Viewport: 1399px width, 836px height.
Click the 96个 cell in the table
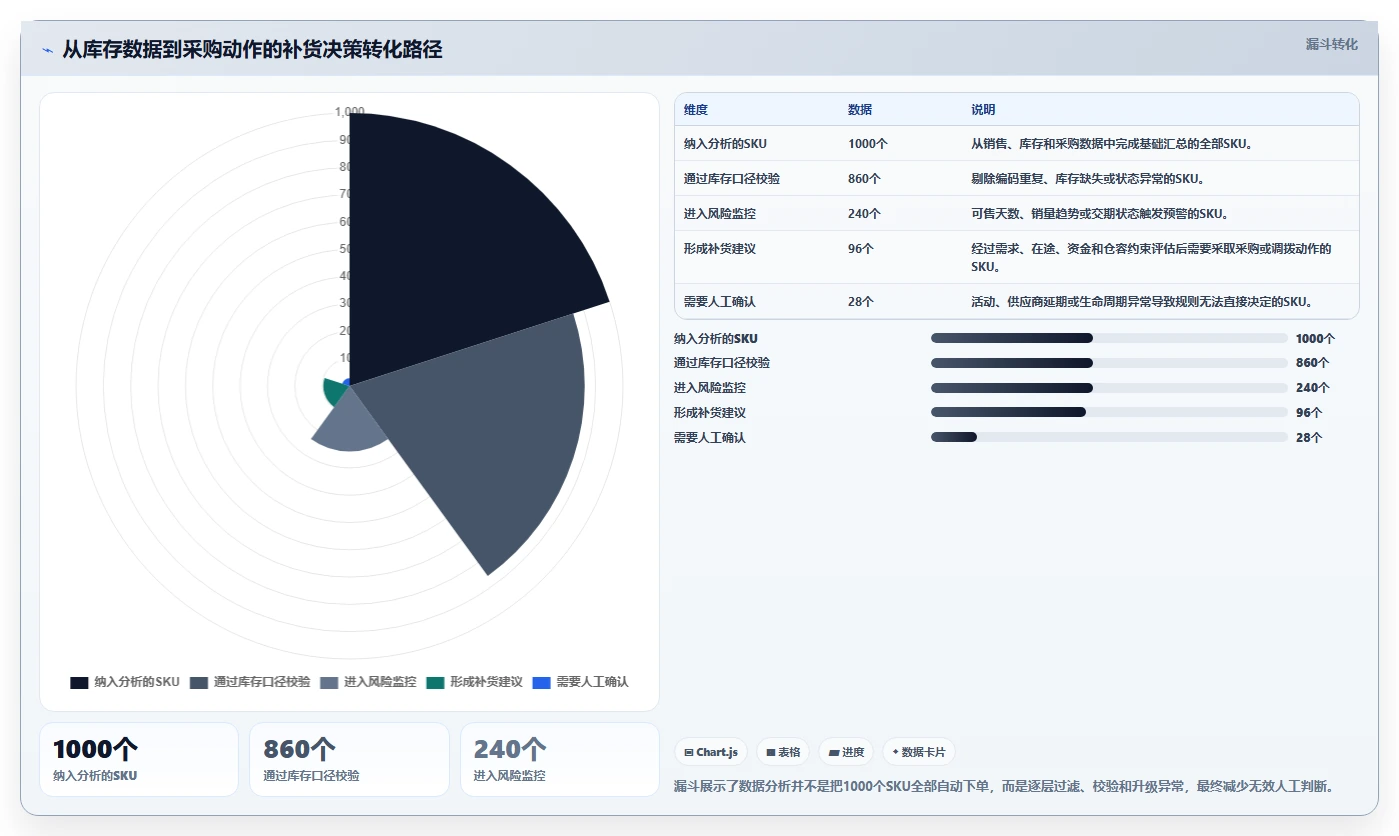(x=861, y=249)
